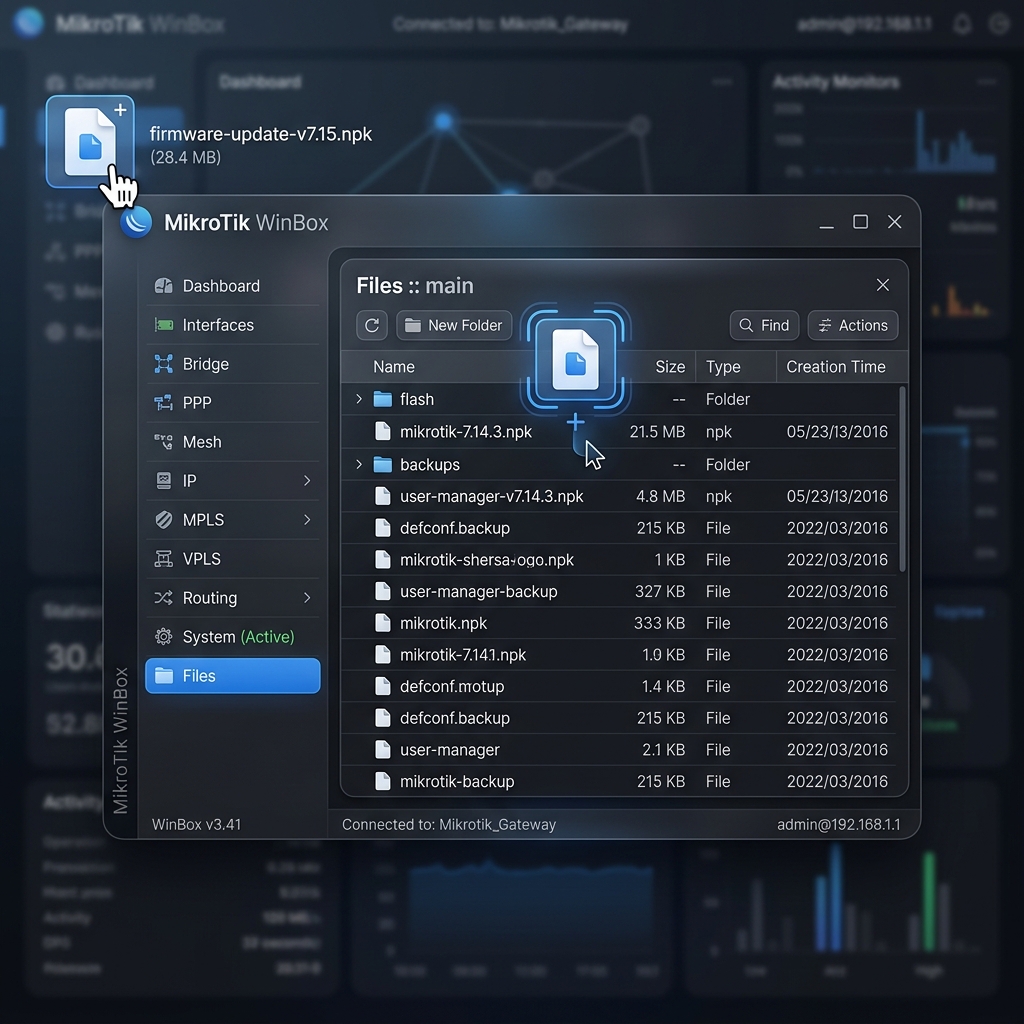Viewport: 1024px width, 1024px height.
Task: Click file icon of defconf.motup
Action: [383, 686]
